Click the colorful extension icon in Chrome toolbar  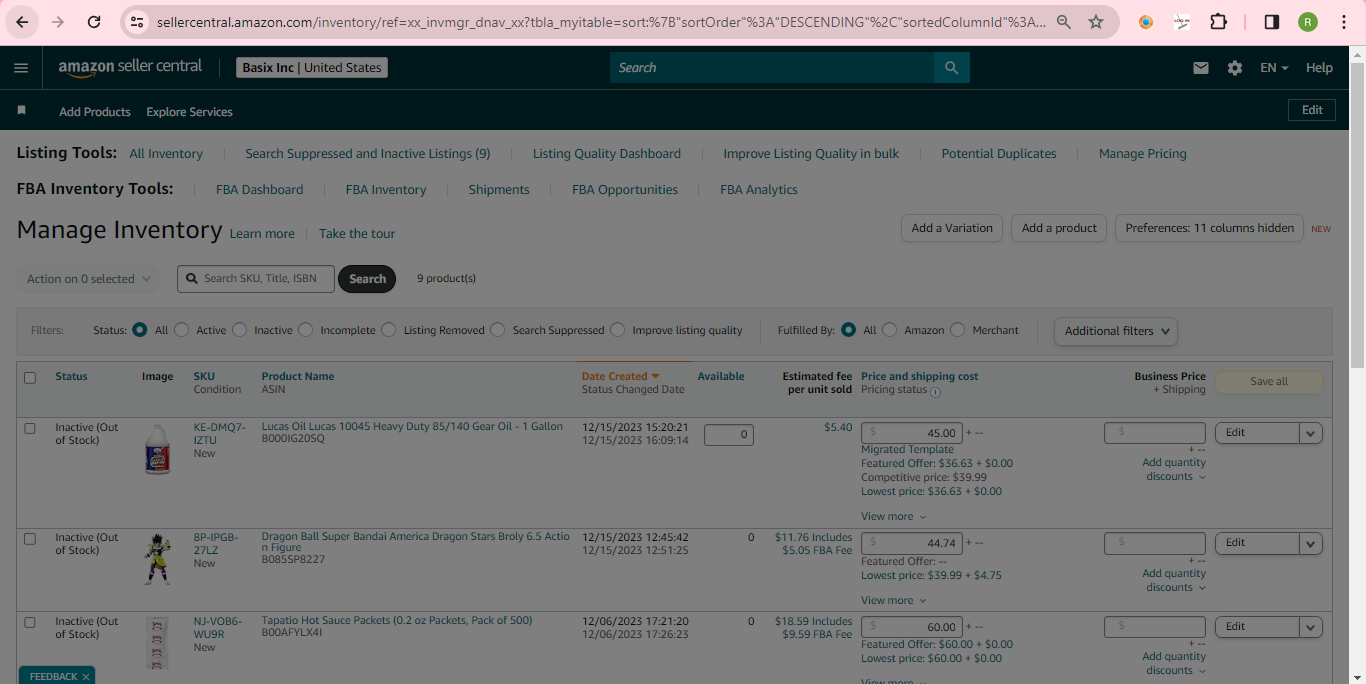pos(1146,21)
